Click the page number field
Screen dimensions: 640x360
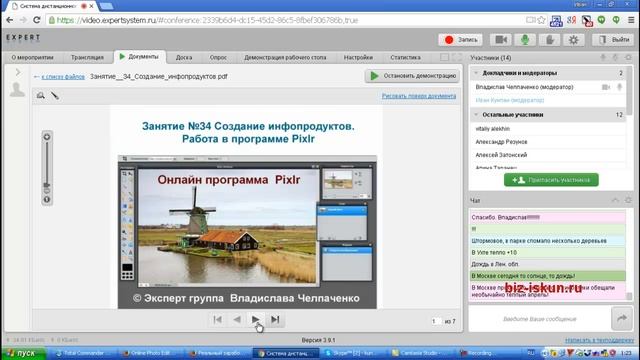point(436,321)
